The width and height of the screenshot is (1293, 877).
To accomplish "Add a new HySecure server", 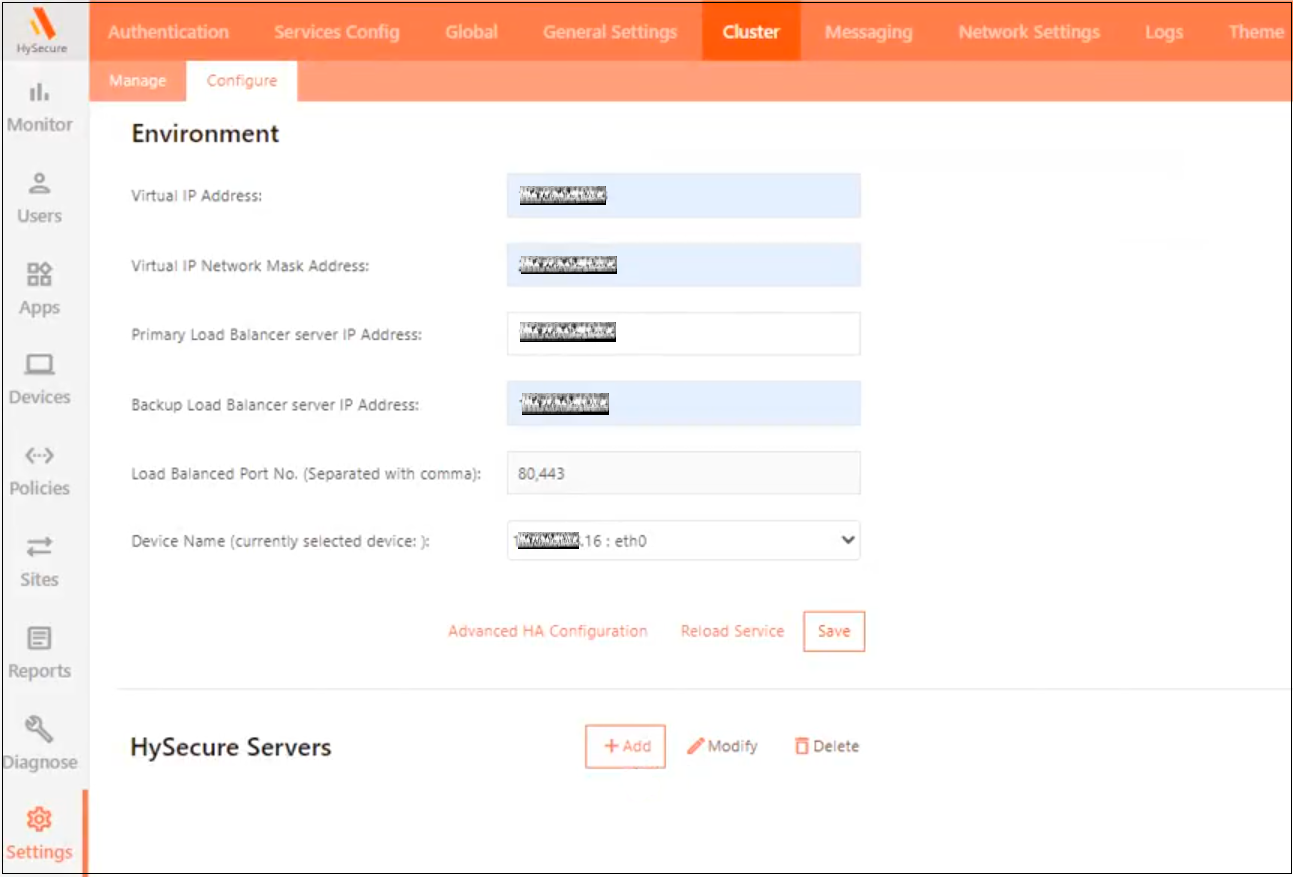I will [625, 746].
